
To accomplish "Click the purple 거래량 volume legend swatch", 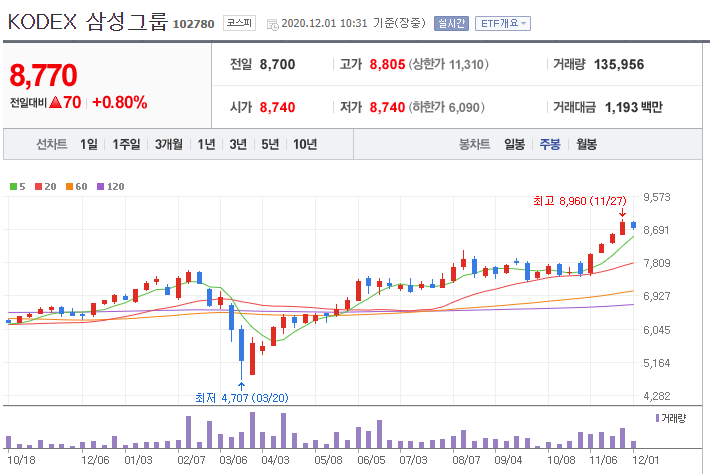I will coord(657,418).
